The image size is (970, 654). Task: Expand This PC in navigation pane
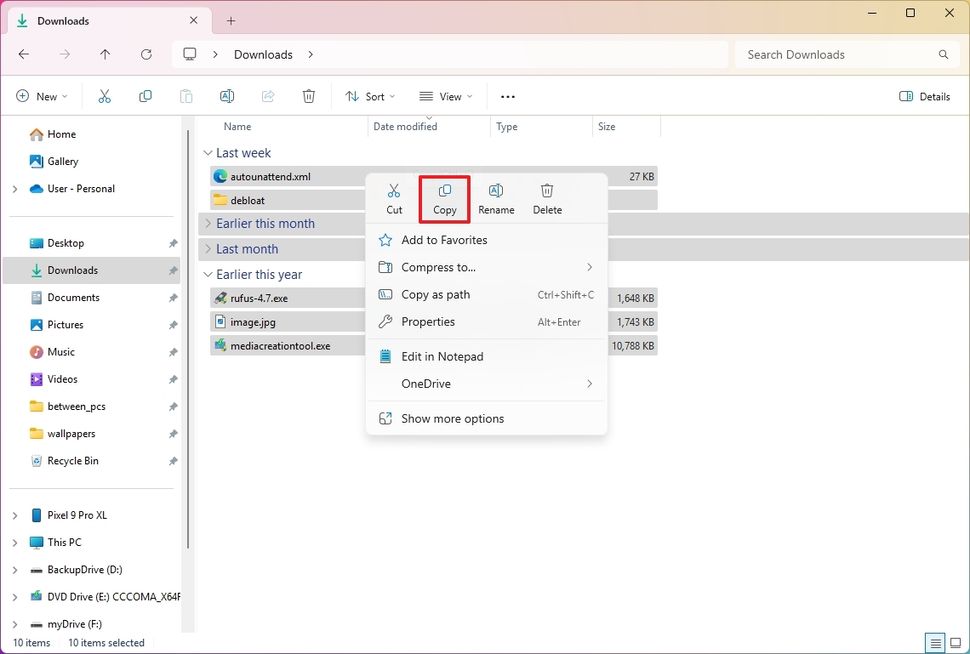click(14, 543)
